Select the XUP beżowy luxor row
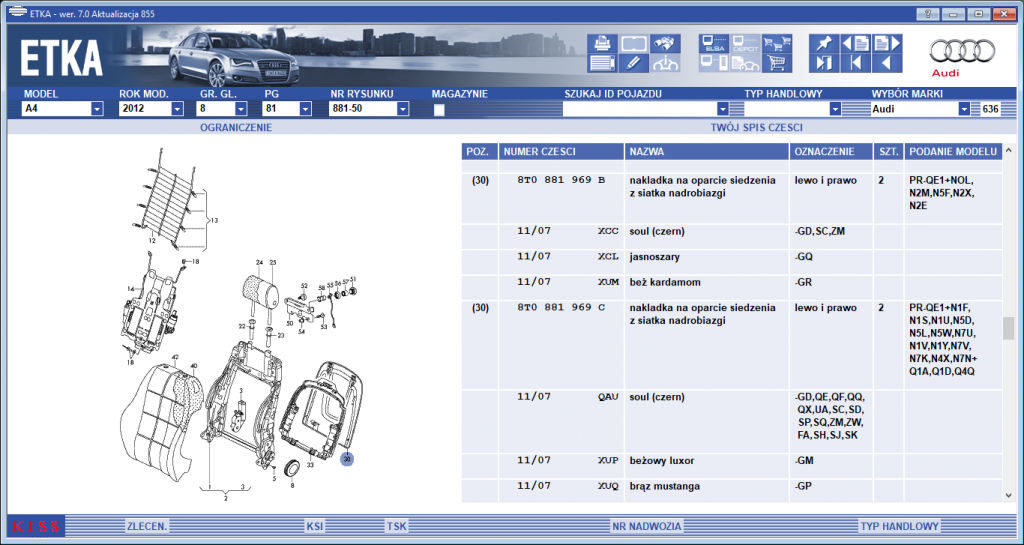Screen dimensions: 1024x545 click(x=732, y=466)
